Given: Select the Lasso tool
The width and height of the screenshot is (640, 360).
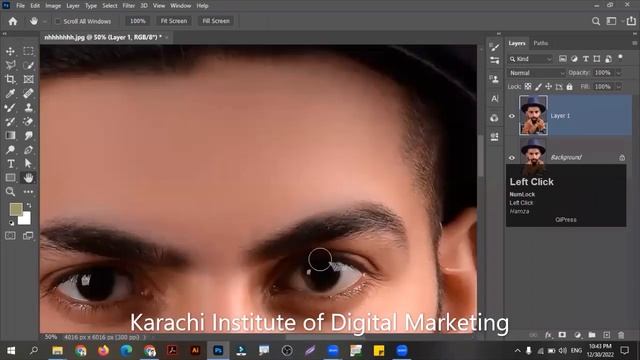Looking at the screenshot, I should coord(10,65).
